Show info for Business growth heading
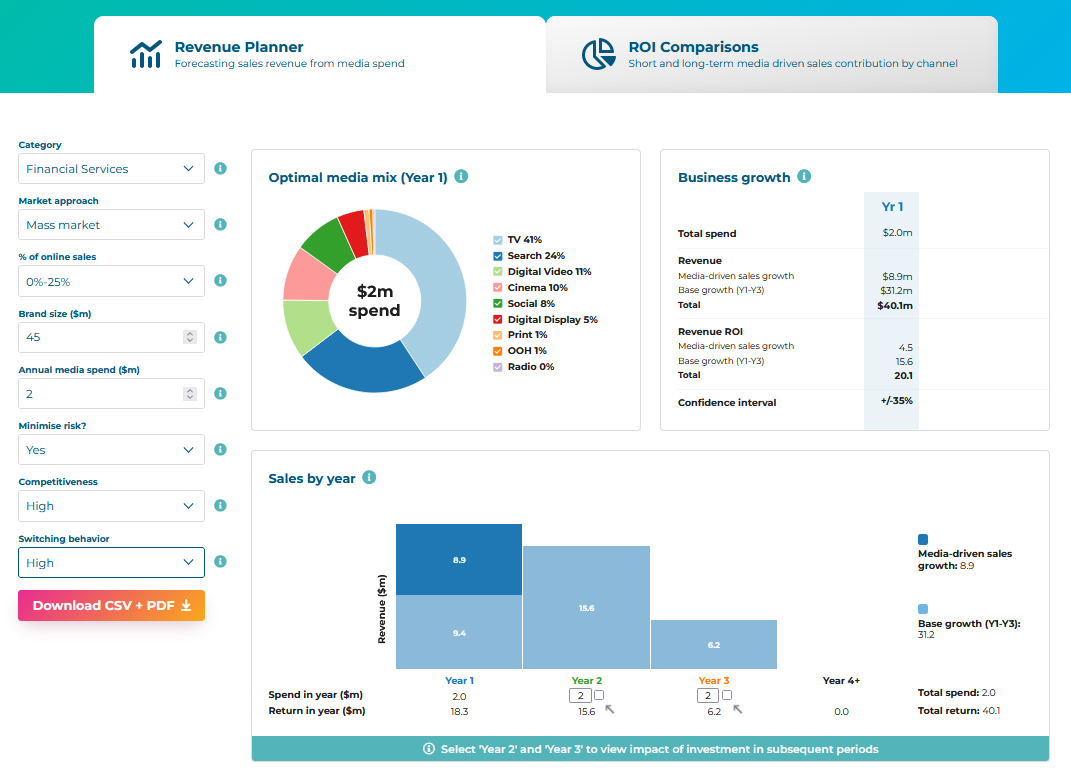The width and height of the screenshot is (1071, 780). (805, 176)
